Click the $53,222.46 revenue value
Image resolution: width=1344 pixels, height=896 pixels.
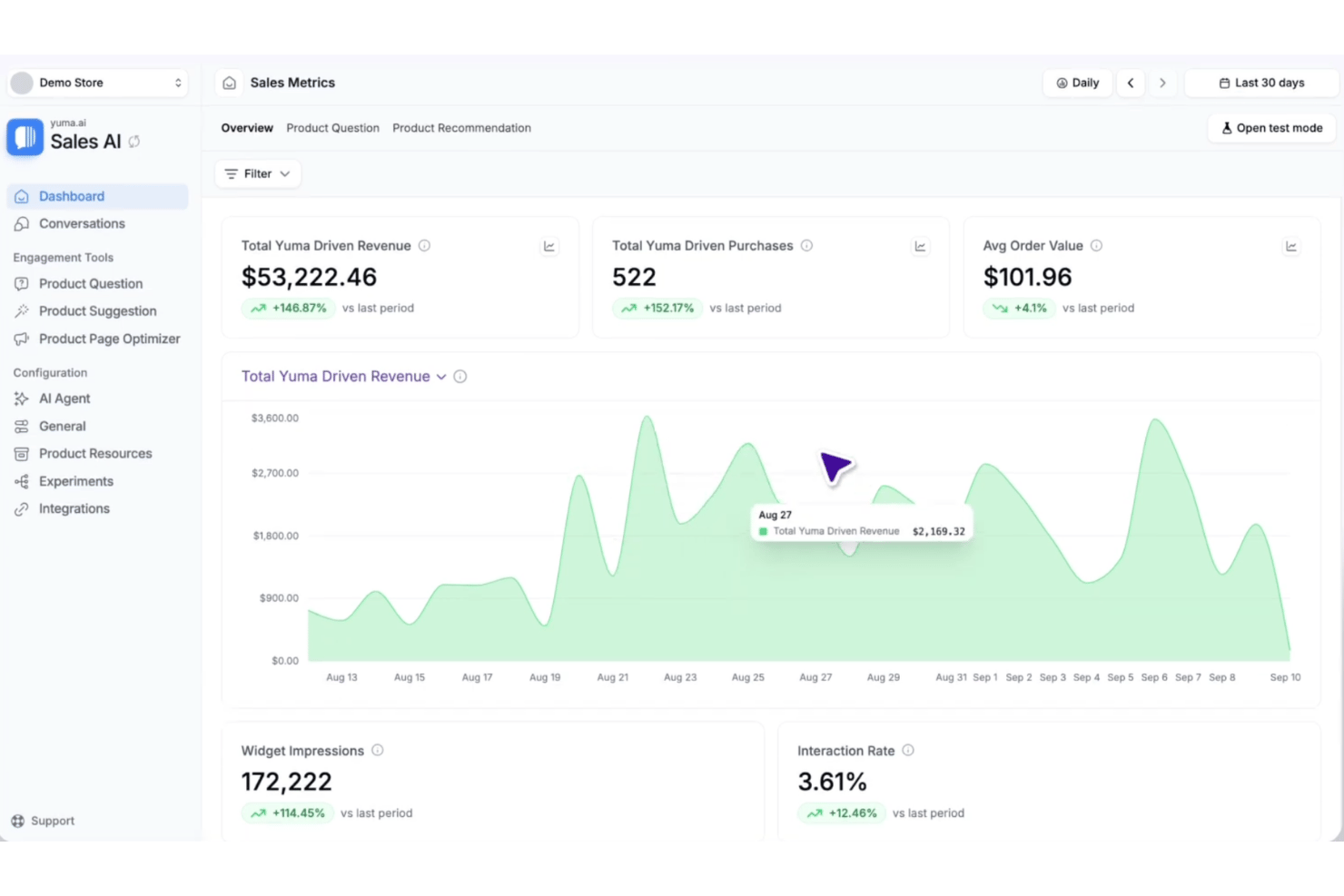[x=309, y=277]
